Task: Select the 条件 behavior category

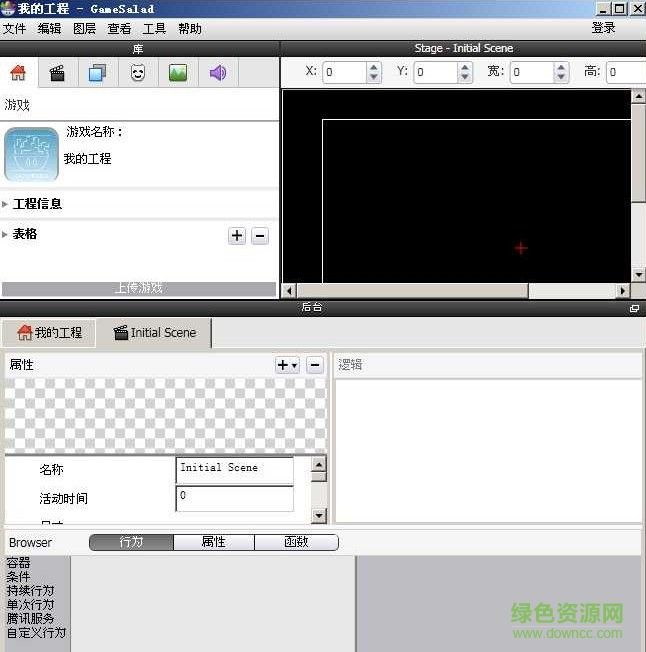Action: tap(19, 577)
